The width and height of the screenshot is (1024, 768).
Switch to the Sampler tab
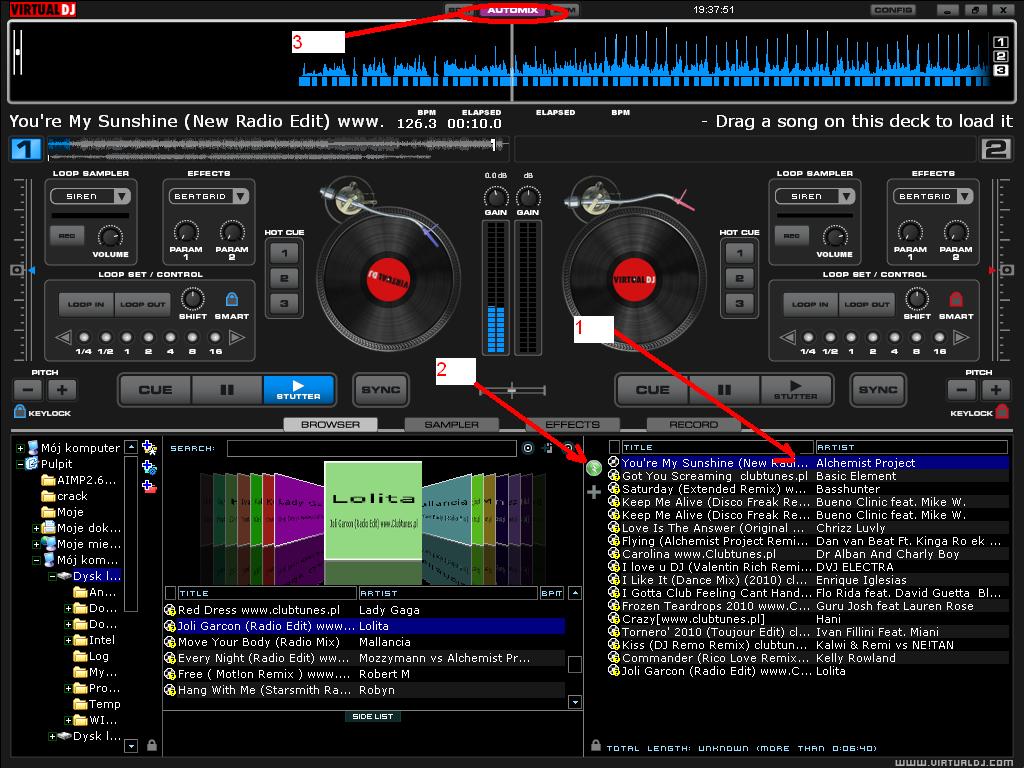coord(451,424)
